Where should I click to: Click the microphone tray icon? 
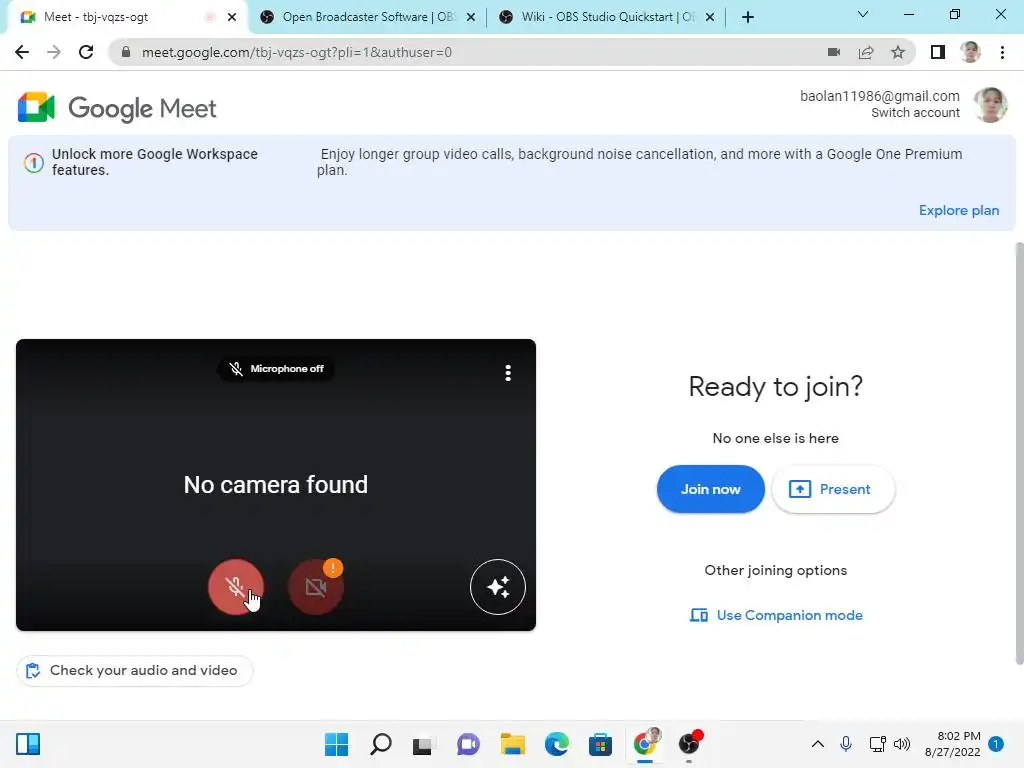pyautogui.click(x=846, y=744)
